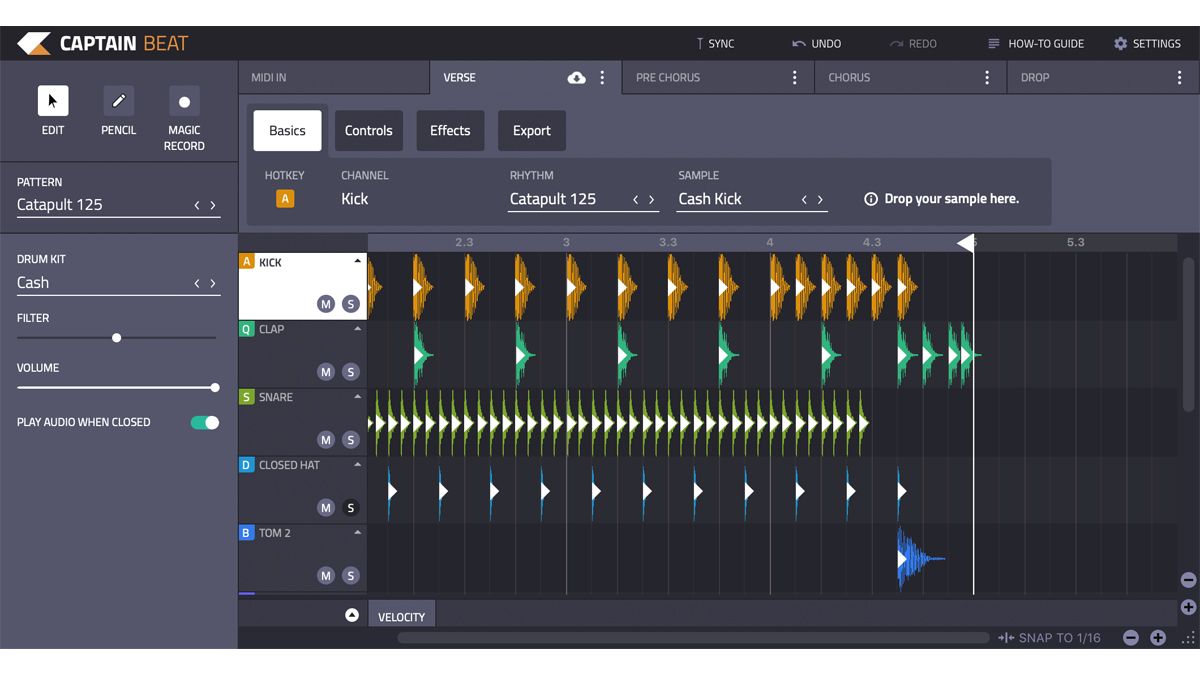The image size is (1200, 675).
Task: Click the vertical zoom out minus icon
Action: click(1188, 580)
